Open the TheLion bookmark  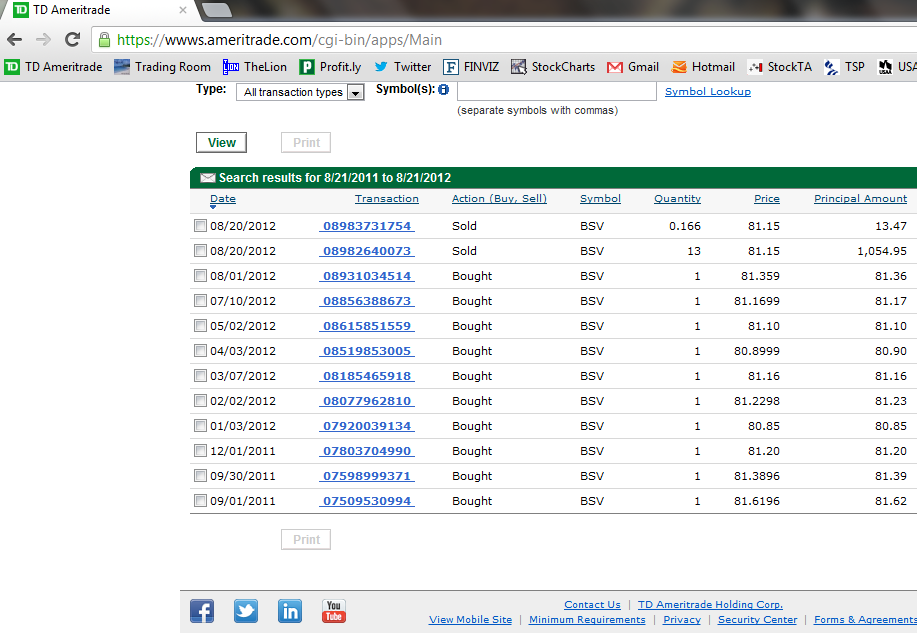[254, 67]
